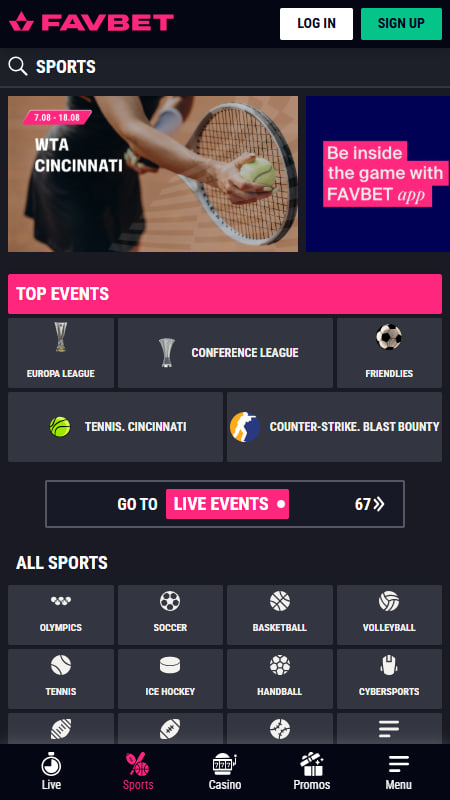
Task: Open Counter-Strike Blast Bounty event
Action: pyautogui.click(x=334, y=427)
